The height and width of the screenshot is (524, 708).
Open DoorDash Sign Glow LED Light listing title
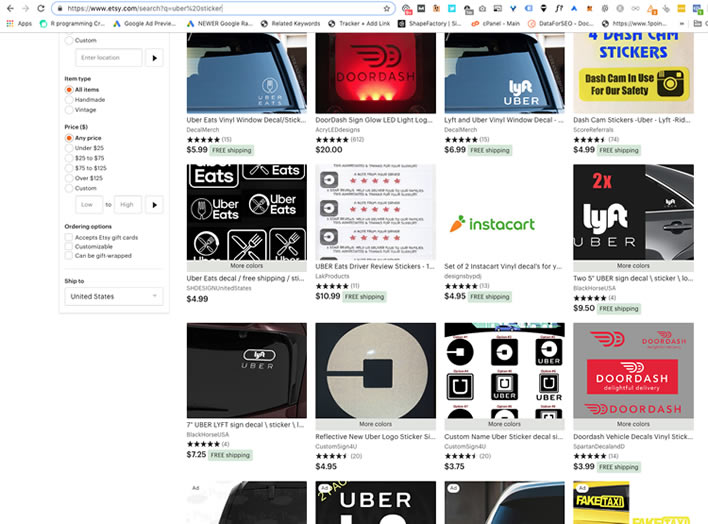pyautogui.click(x=374, y=120)
